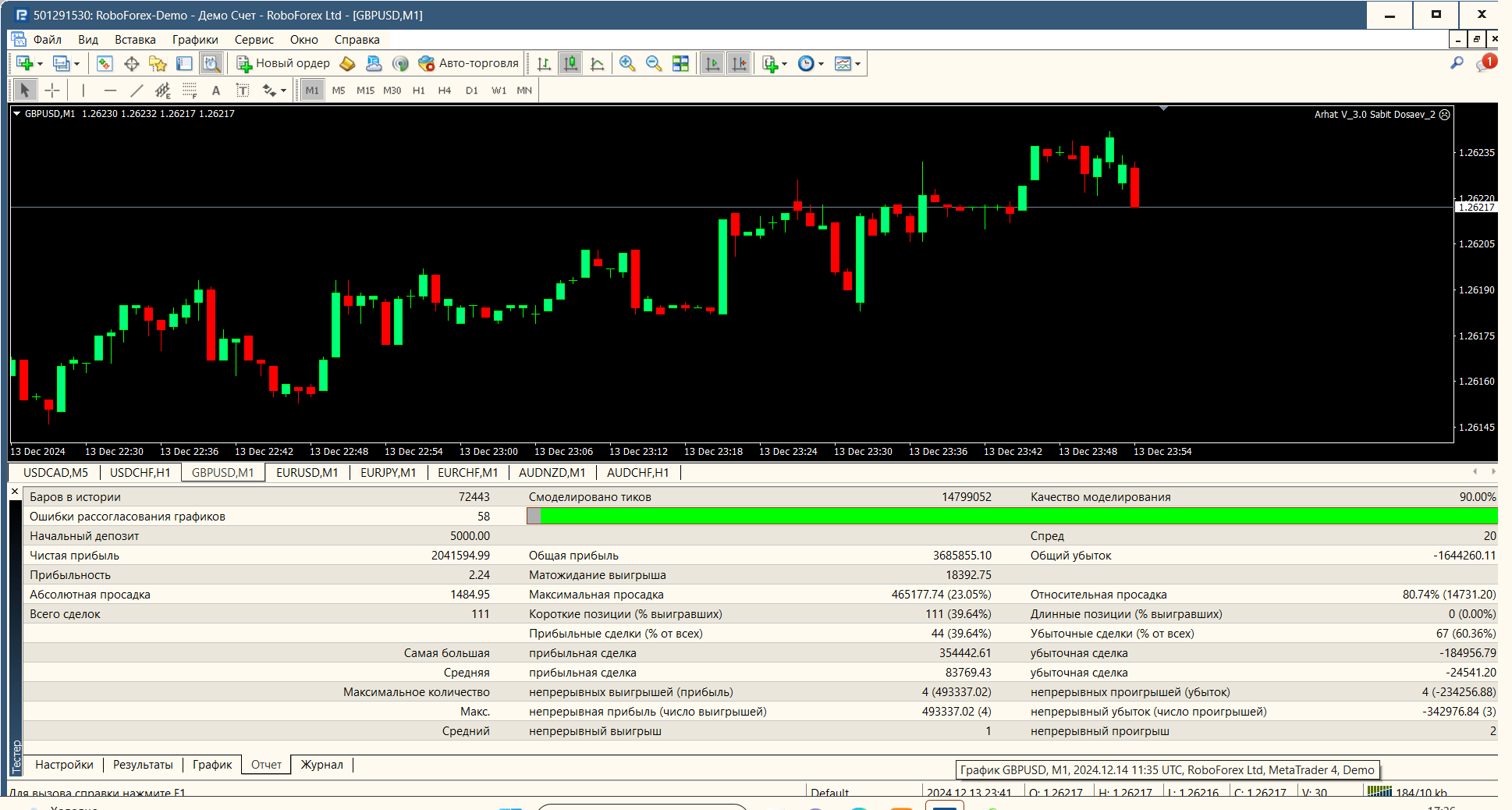1512x810 pixels.
Task: Switch chart to Candlesticks mode
Action: [x=571, y=64]
